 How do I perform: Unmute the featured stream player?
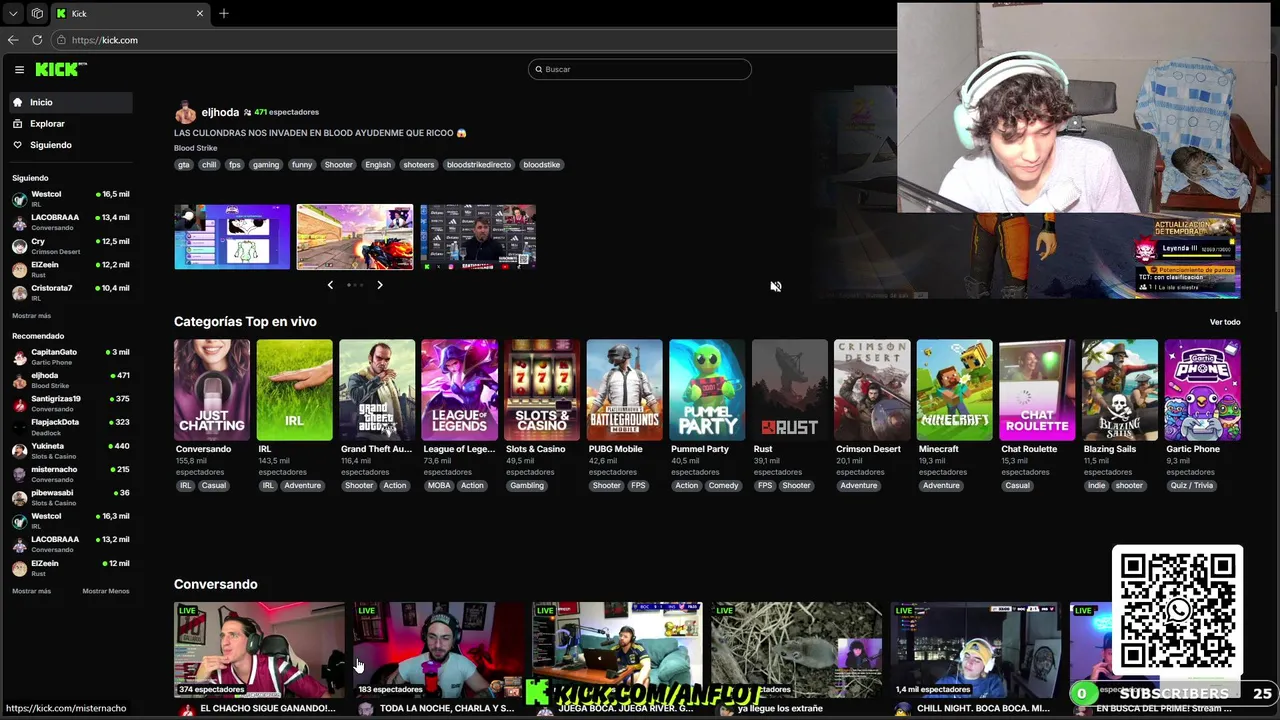click(x=775, y=287)
